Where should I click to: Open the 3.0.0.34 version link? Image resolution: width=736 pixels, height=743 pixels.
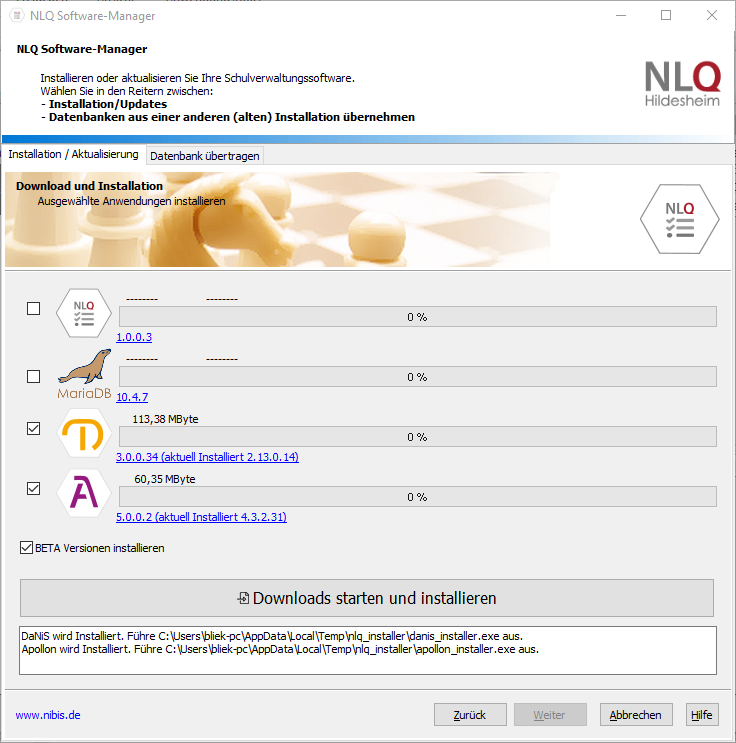coord(208,457)
